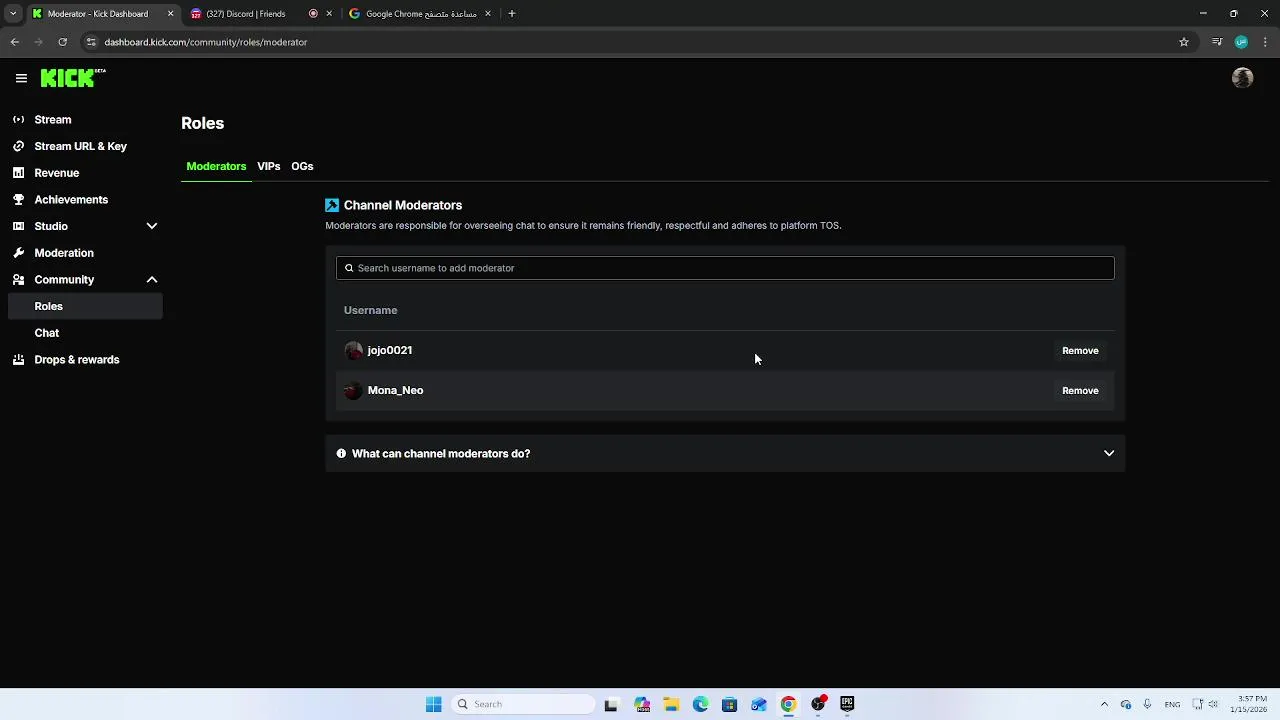Viewport: 1280px width, 720px height.
Task: Switch to the Discord Friends browser tab
Action: pos(260,14)
